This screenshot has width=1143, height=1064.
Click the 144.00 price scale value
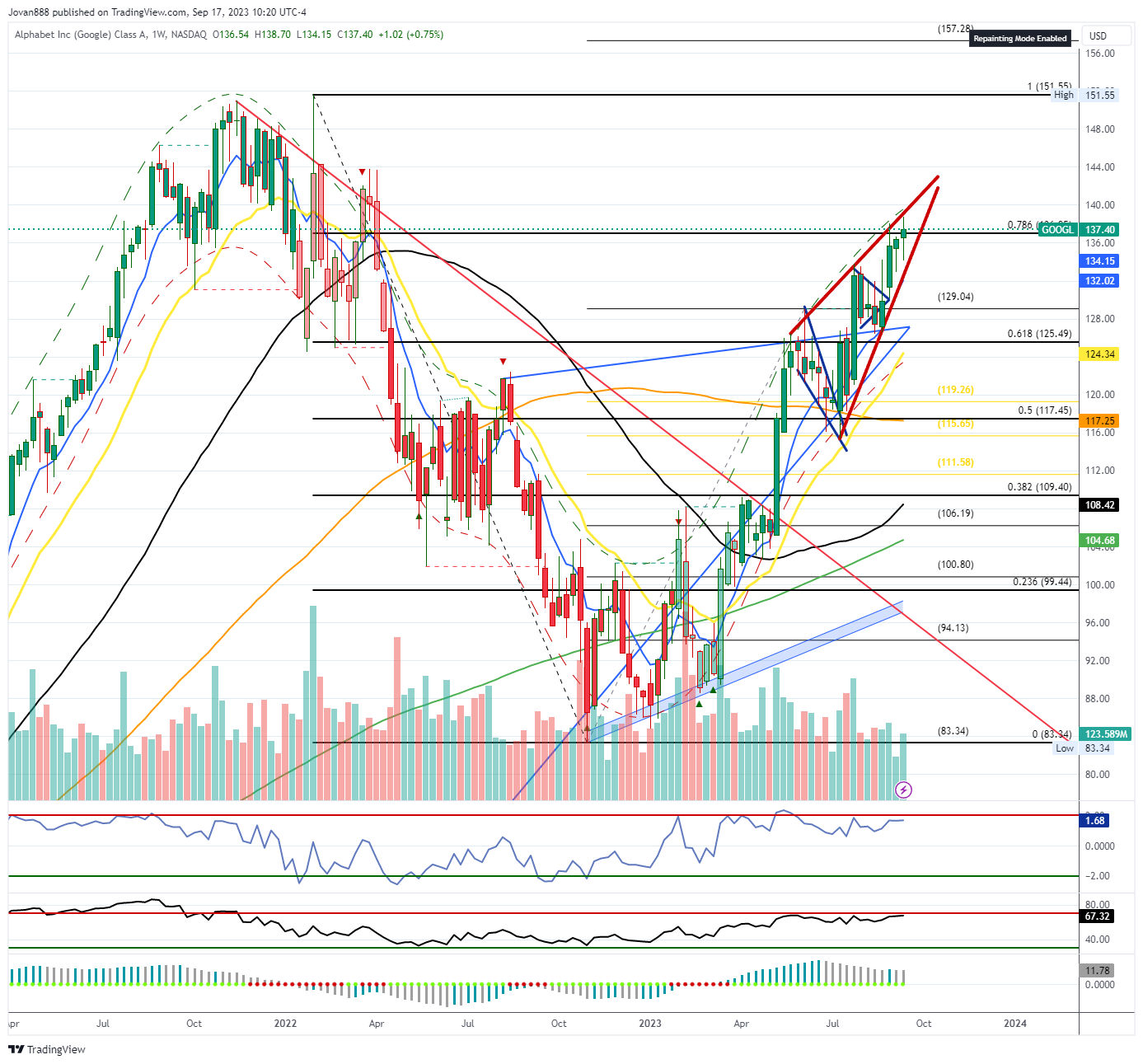1099,167
